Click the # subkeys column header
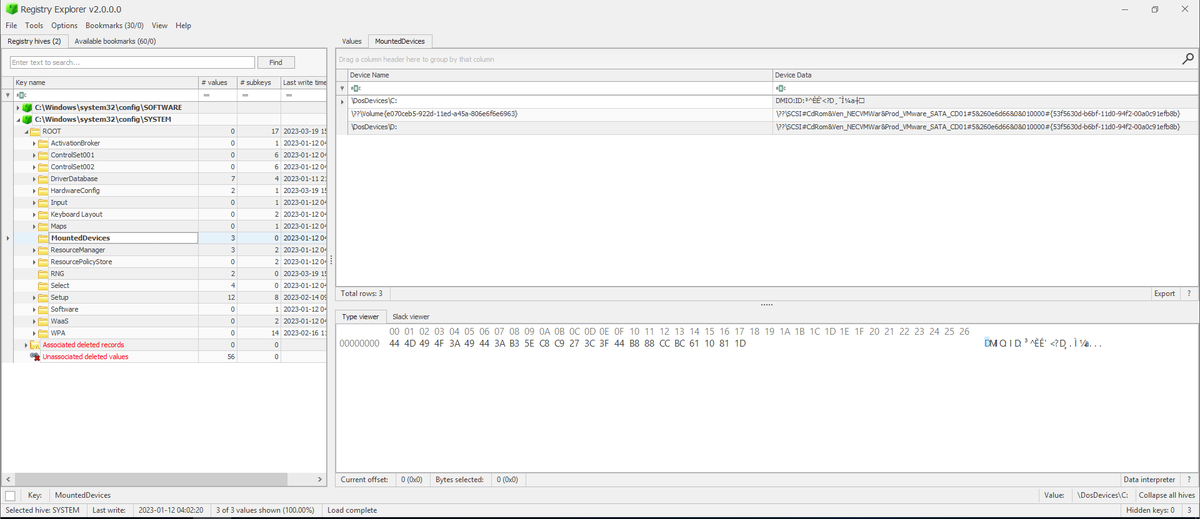1200x519 pixels. pyautogui.click(x=257, y=82)
